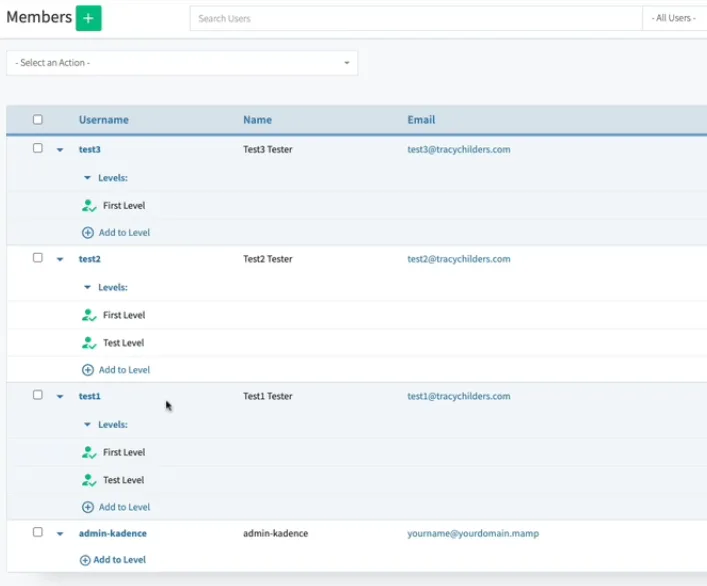Collapse the test1 row arrow
Image resolution: width=707 pixels, height=586 pixels.
click(60, 397)
